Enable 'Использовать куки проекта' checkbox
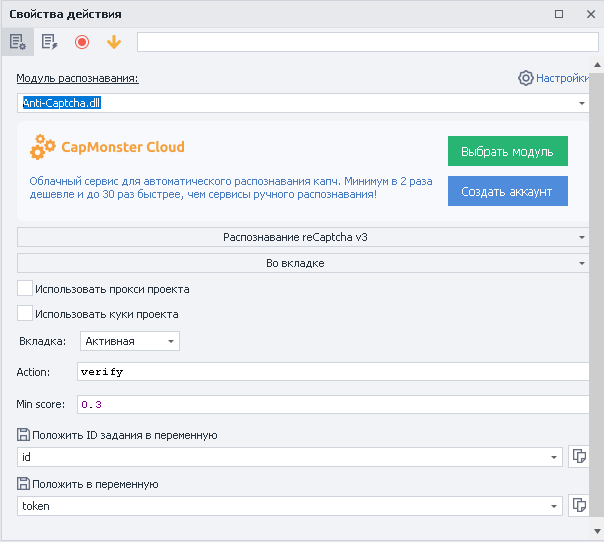 [25, 314]
